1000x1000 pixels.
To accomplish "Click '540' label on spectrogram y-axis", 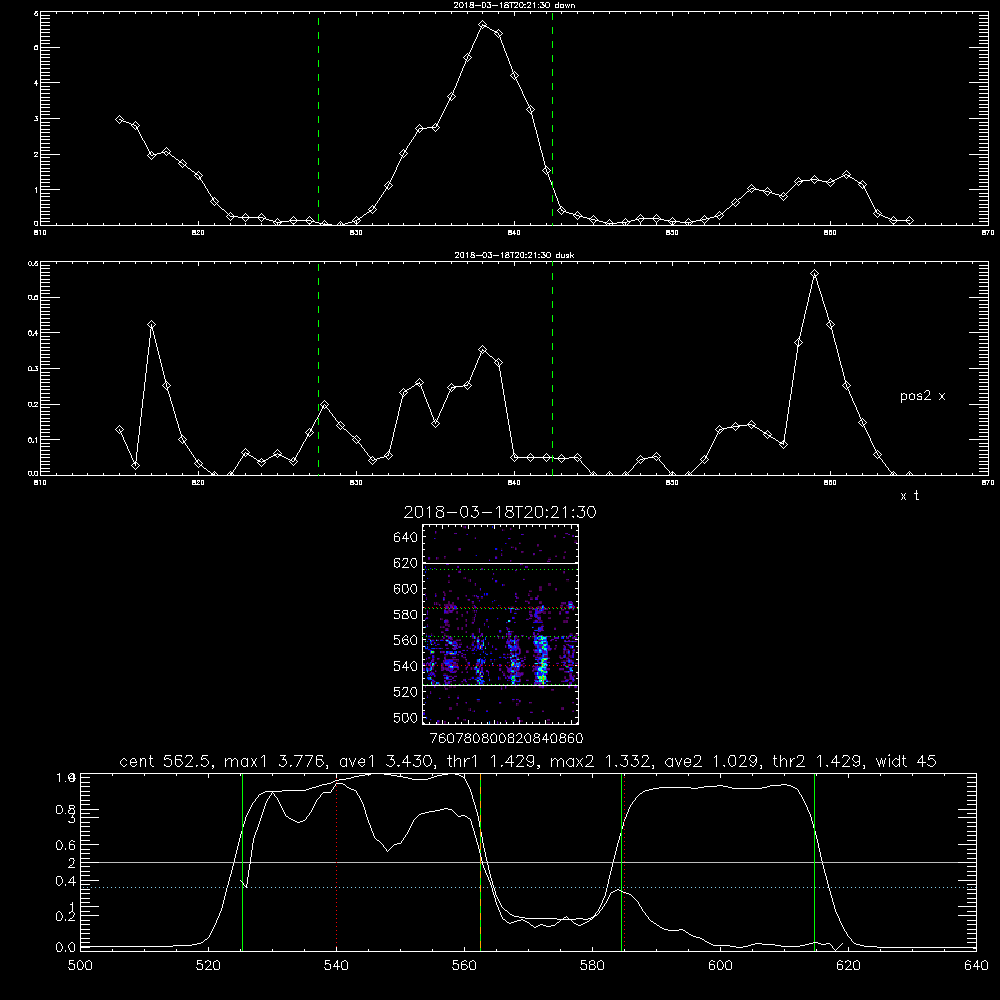I will click(x=406, y=666).
